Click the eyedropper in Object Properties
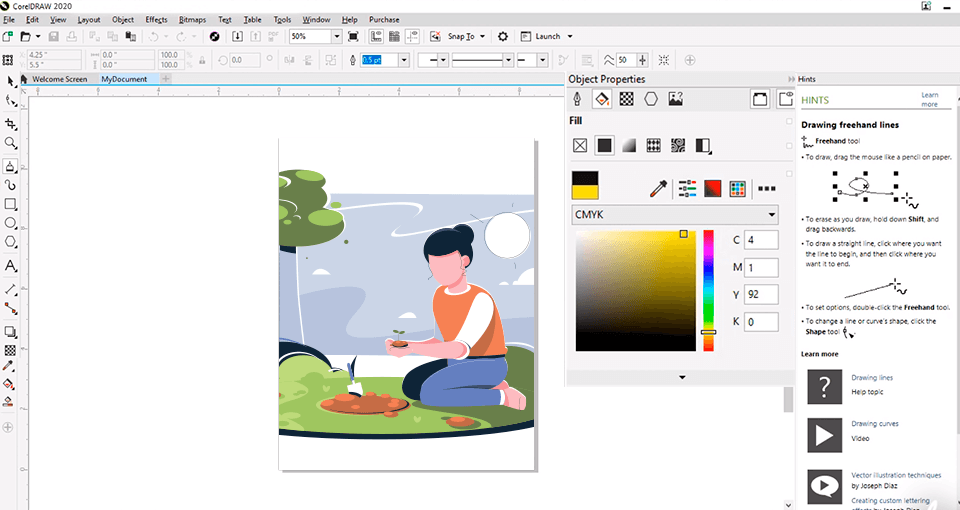 click(658, 187)
